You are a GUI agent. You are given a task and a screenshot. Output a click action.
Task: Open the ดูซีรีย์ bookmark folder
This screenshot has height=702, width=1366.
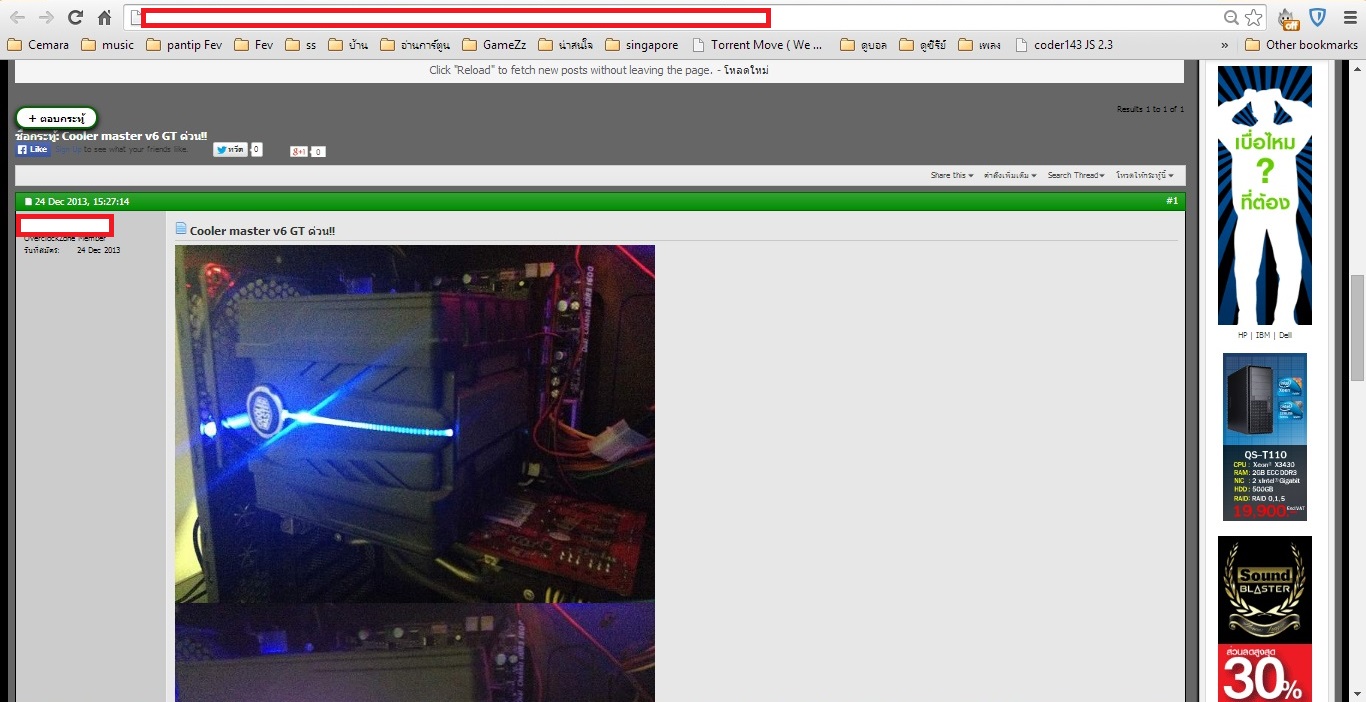924,45
